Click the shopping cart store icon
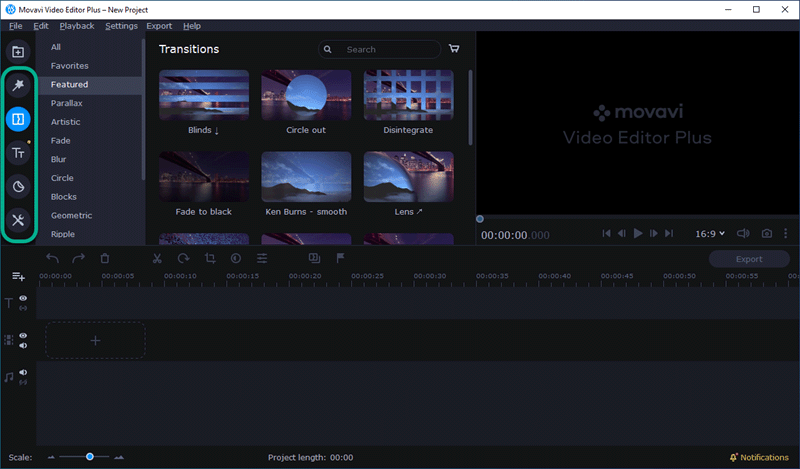The height and width of the screenshot is (469, 800). (454, 49)
